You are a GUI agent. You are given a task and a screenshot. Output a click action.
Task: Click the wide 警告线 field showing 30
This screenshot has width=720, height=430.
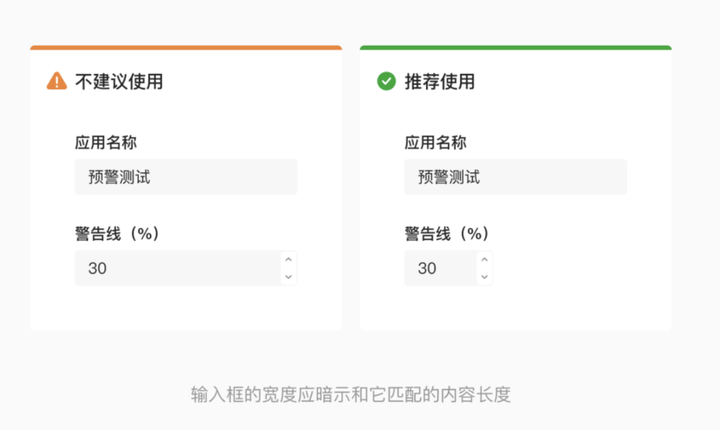click(x=175, y=268)
